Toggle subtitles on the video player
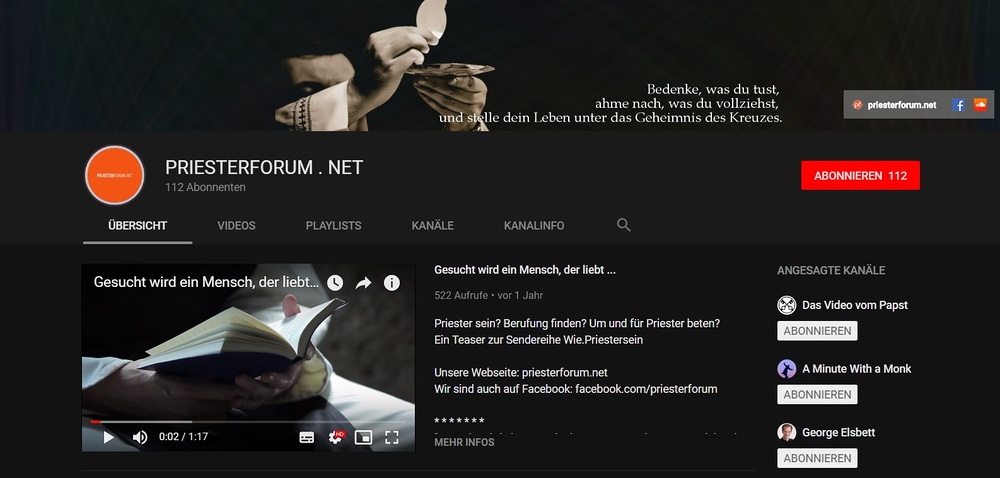 [x=307, y=437]
